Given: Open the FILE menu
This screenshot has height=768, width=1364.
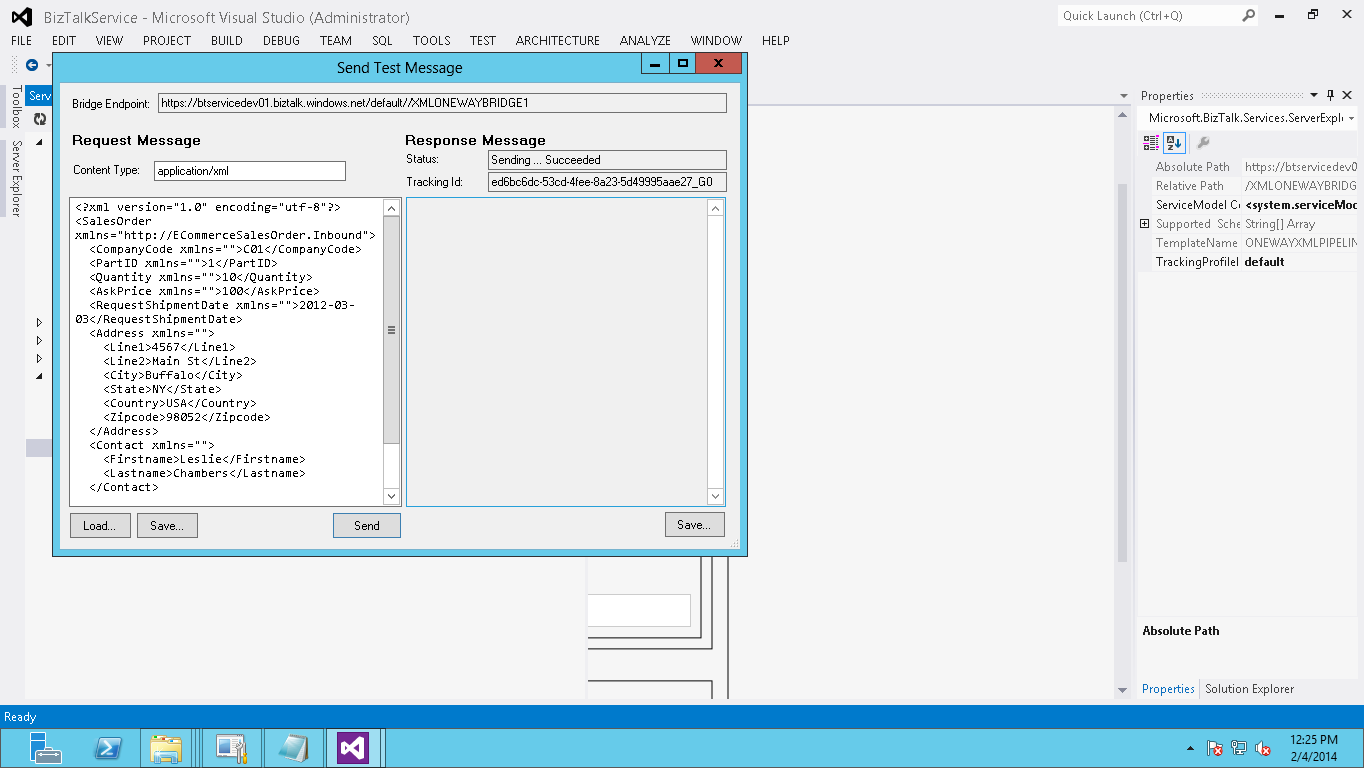Looking at the screenshot, I should pos(22,41).
